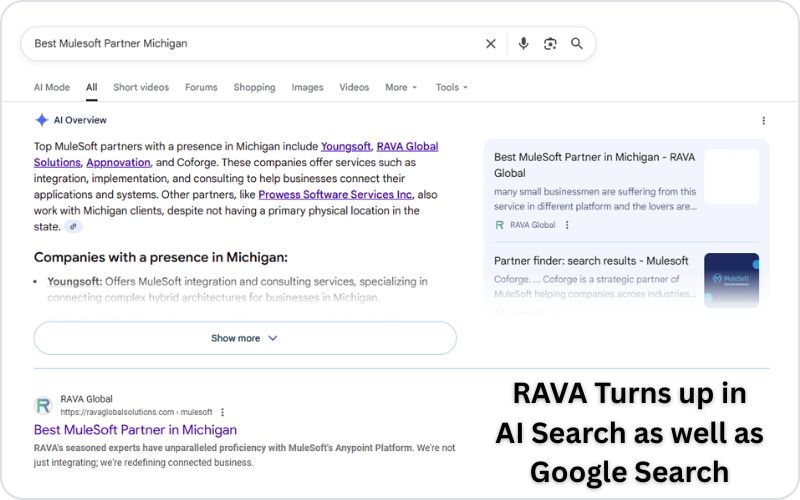Clear the search box with the X icon
This screenshot has width=800, height=500.
(491, 44)
